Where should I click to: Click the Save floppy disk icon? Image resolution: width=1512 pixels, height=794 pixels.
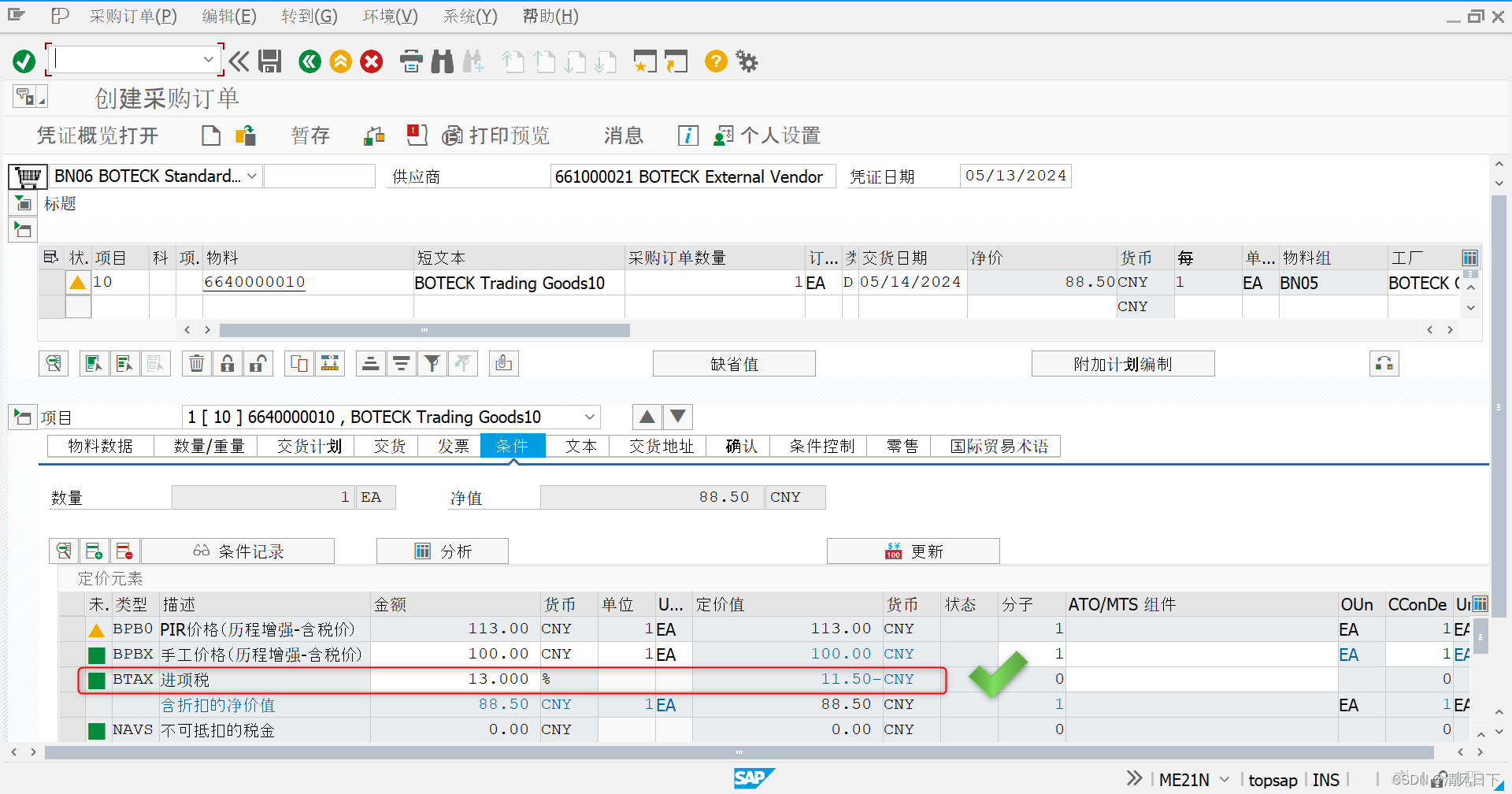pyautogui.click(x=270, y=61)
